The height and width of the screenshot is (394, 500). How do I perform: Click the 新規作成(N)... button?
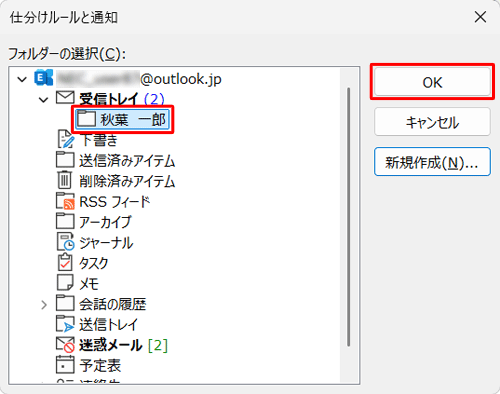click(432, 162)
